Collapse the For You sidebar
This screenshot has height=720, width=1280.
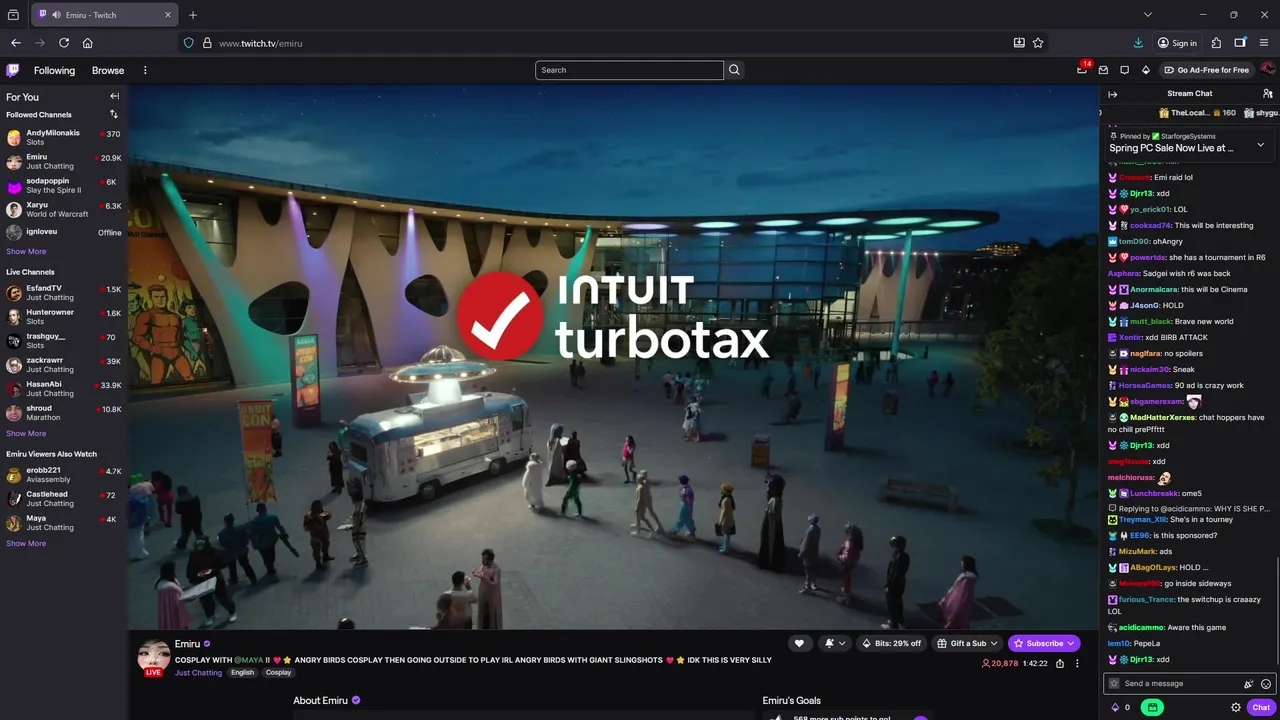pyautogui.click(x=114, y=96)
